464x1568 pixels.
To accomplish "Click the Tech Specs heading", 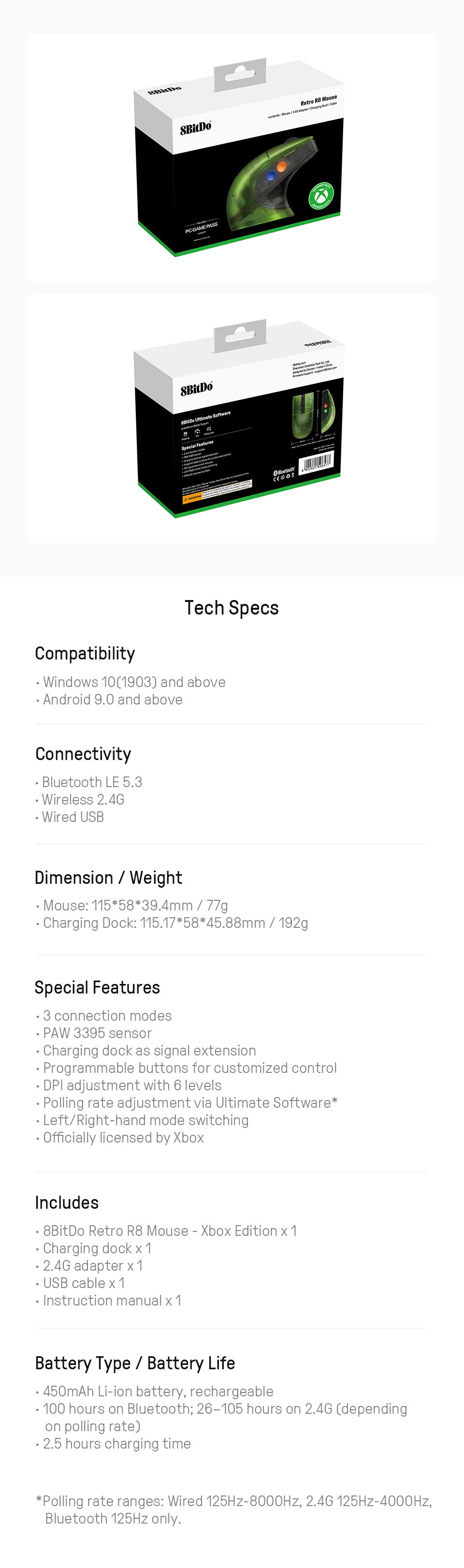I will tap(232, 607).
